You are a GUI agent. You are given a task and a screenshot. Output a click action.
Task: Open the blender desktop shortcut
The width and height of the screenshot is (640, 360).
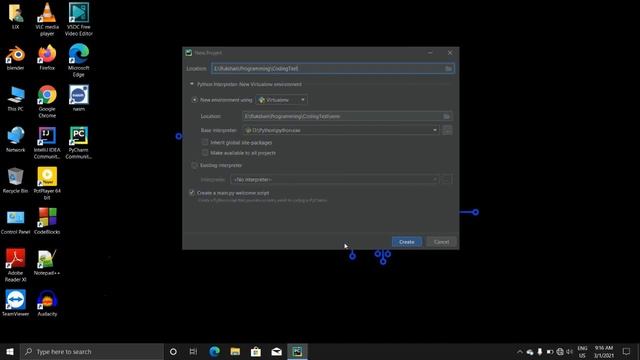(16, 58)
